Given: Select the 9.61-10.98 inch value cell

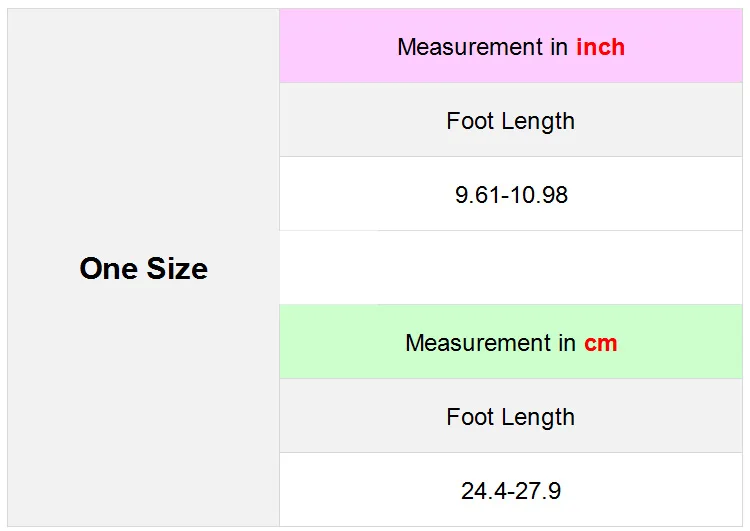Looking at the screenshot, I should (x=511, y=194).
